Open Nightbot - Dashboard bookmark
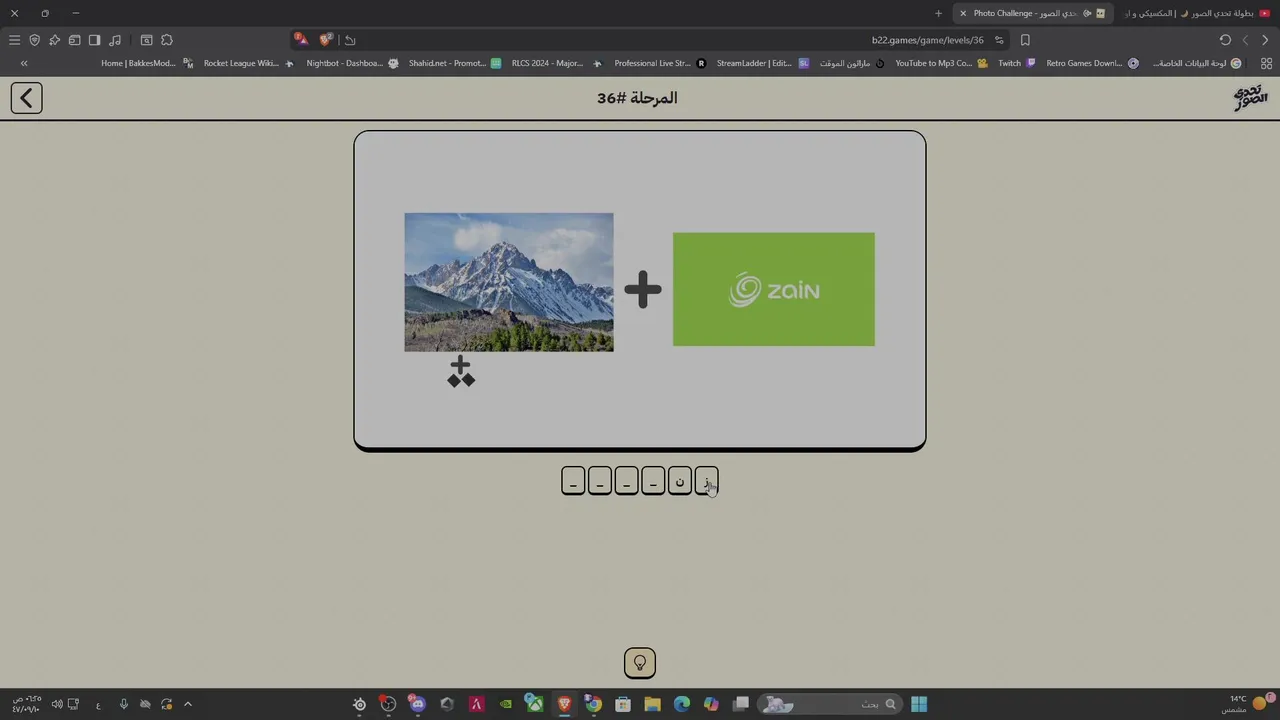The image size is (1280, 720). [351, 63]
